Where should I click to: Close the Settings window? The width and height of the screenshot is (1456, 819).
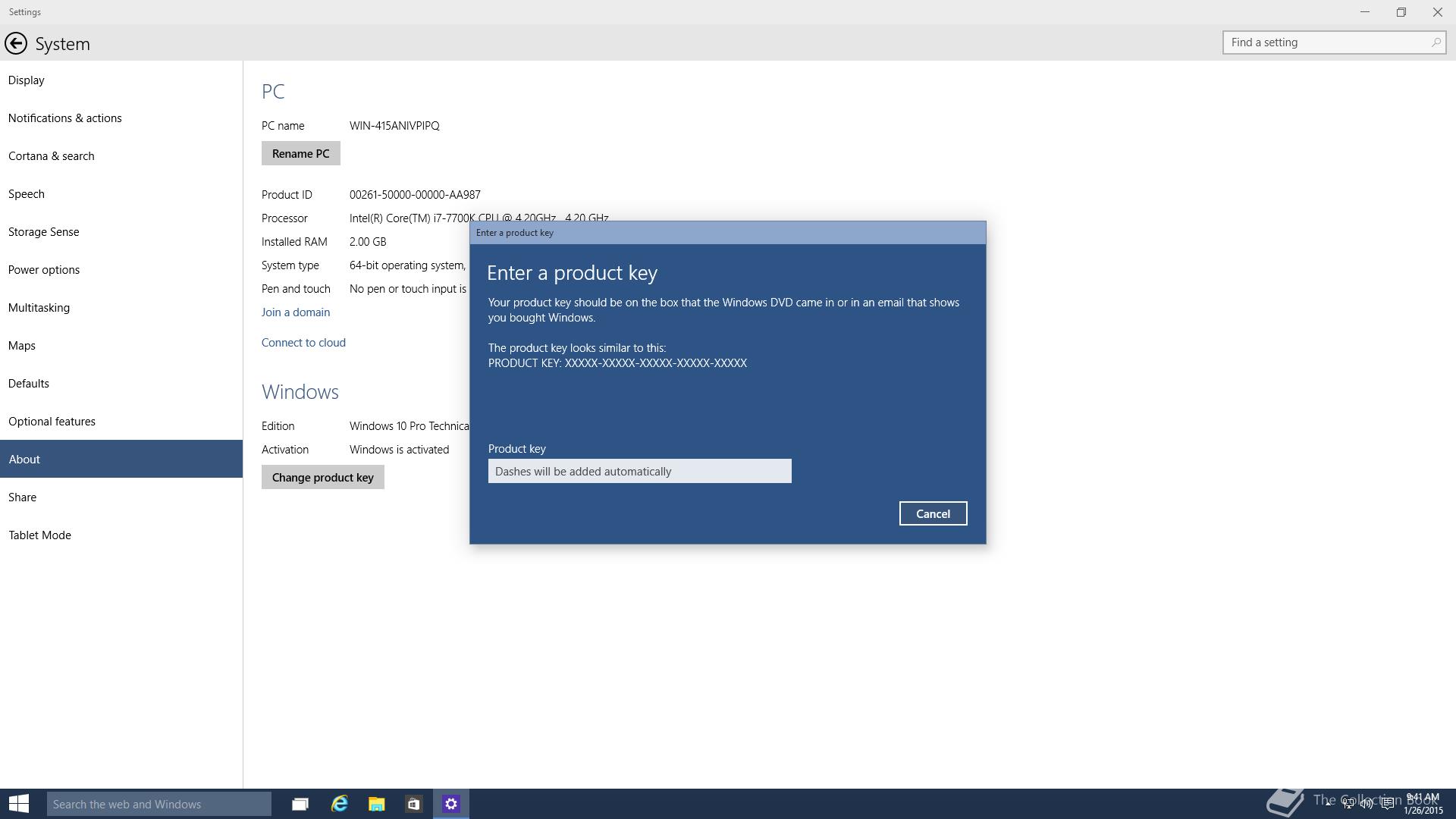[x=1438, y=12]
